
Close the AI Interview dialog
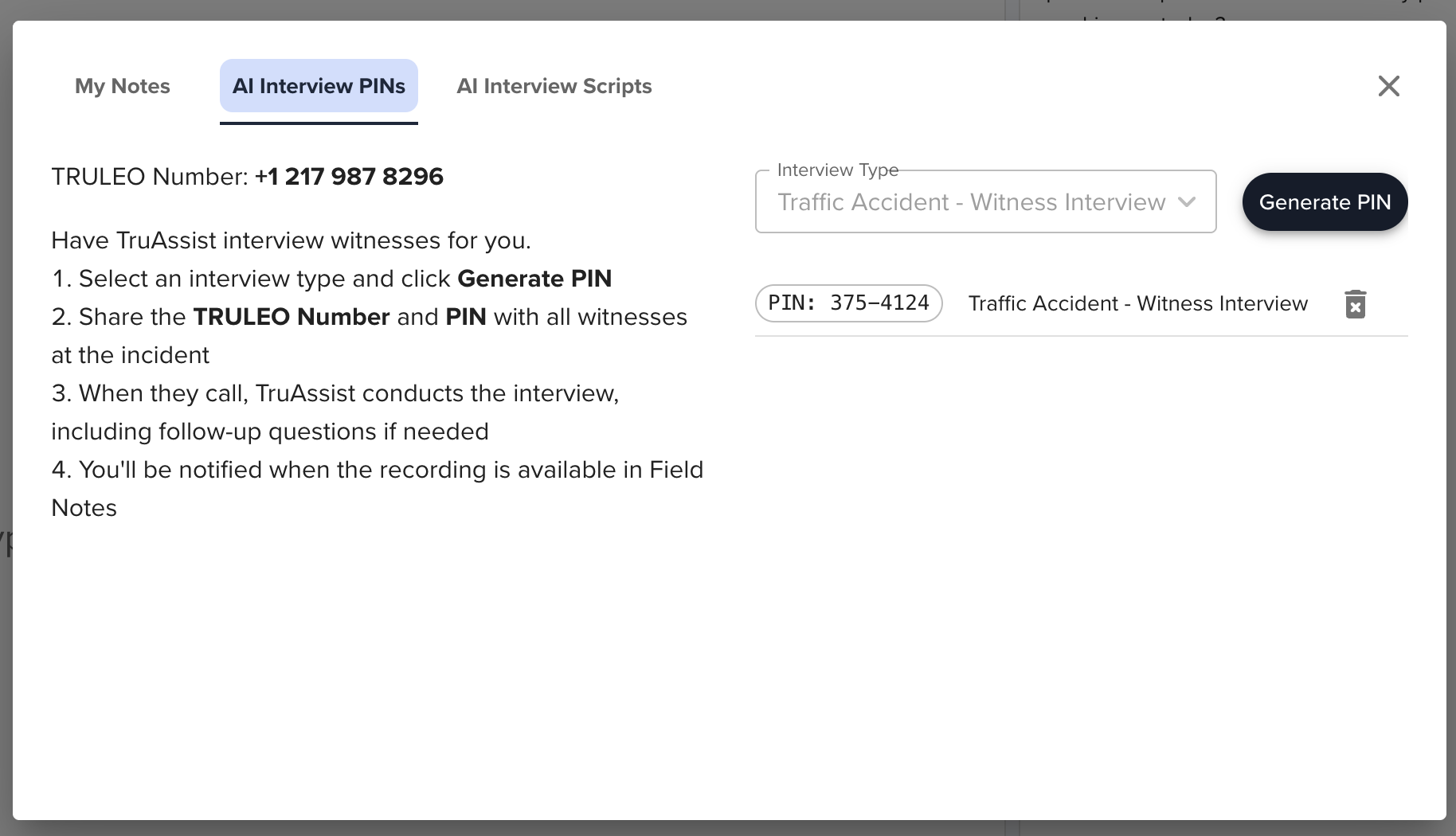pos(1388,86)
